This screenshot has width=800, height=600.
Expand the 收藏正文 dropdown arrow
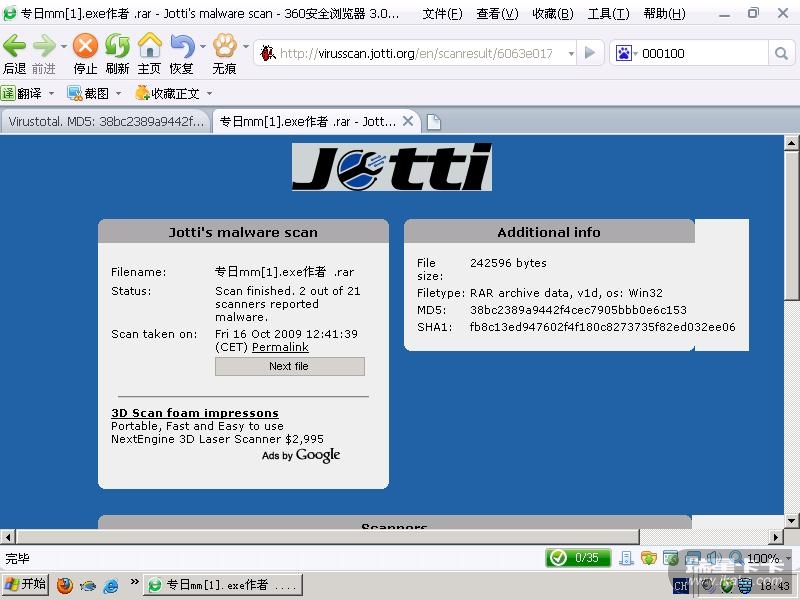(x=209, y=93)
